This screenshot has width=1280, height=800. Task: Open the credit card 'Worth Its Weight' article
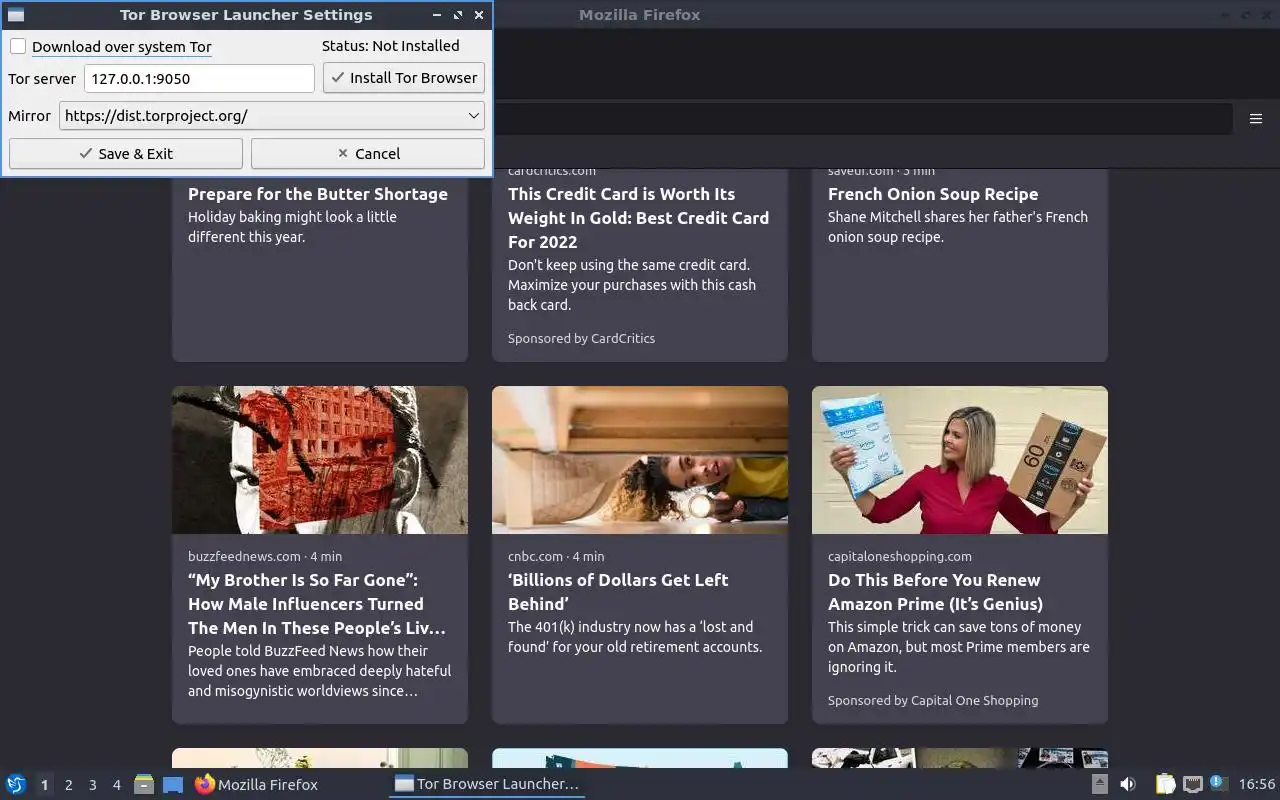pos(638,218)
